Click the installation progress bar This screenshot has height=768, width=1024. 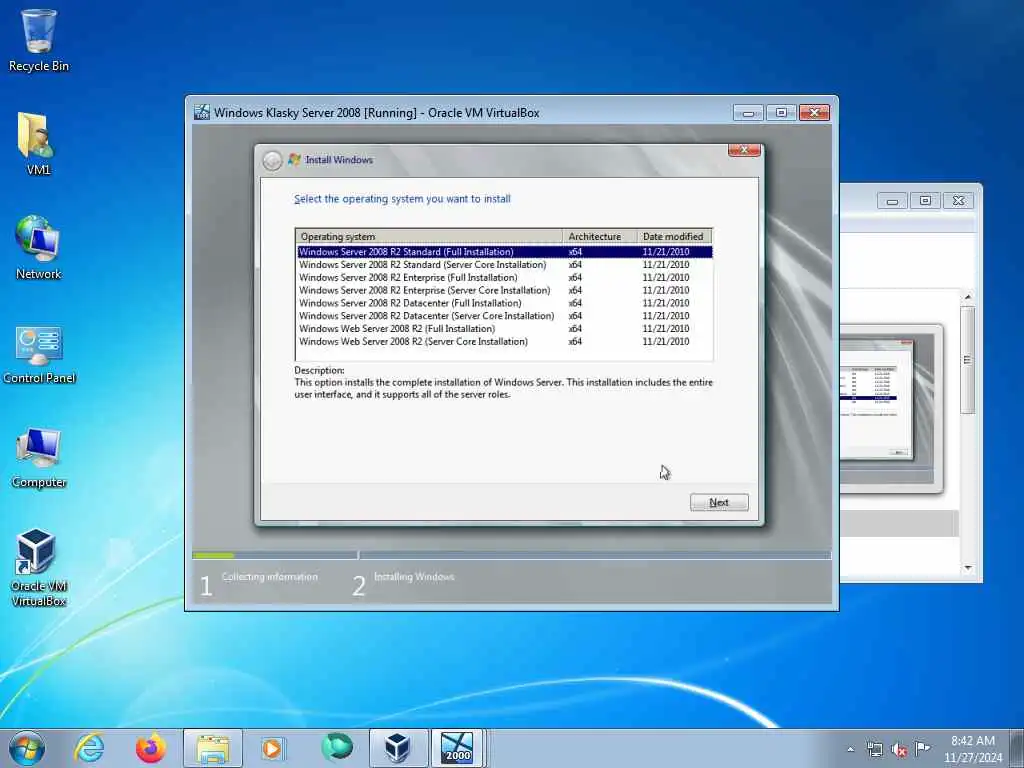click(511, 555)
